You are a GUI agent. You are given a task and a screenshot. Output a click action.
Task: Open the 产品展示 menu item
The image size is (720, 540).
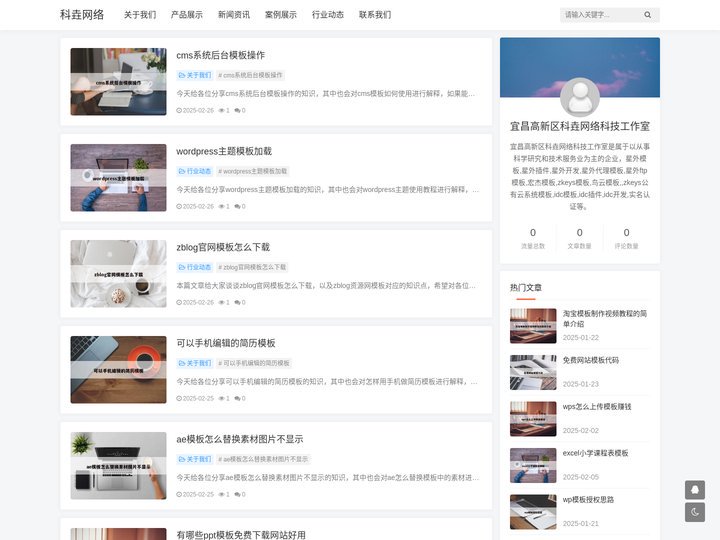click(x=186, y=15)
